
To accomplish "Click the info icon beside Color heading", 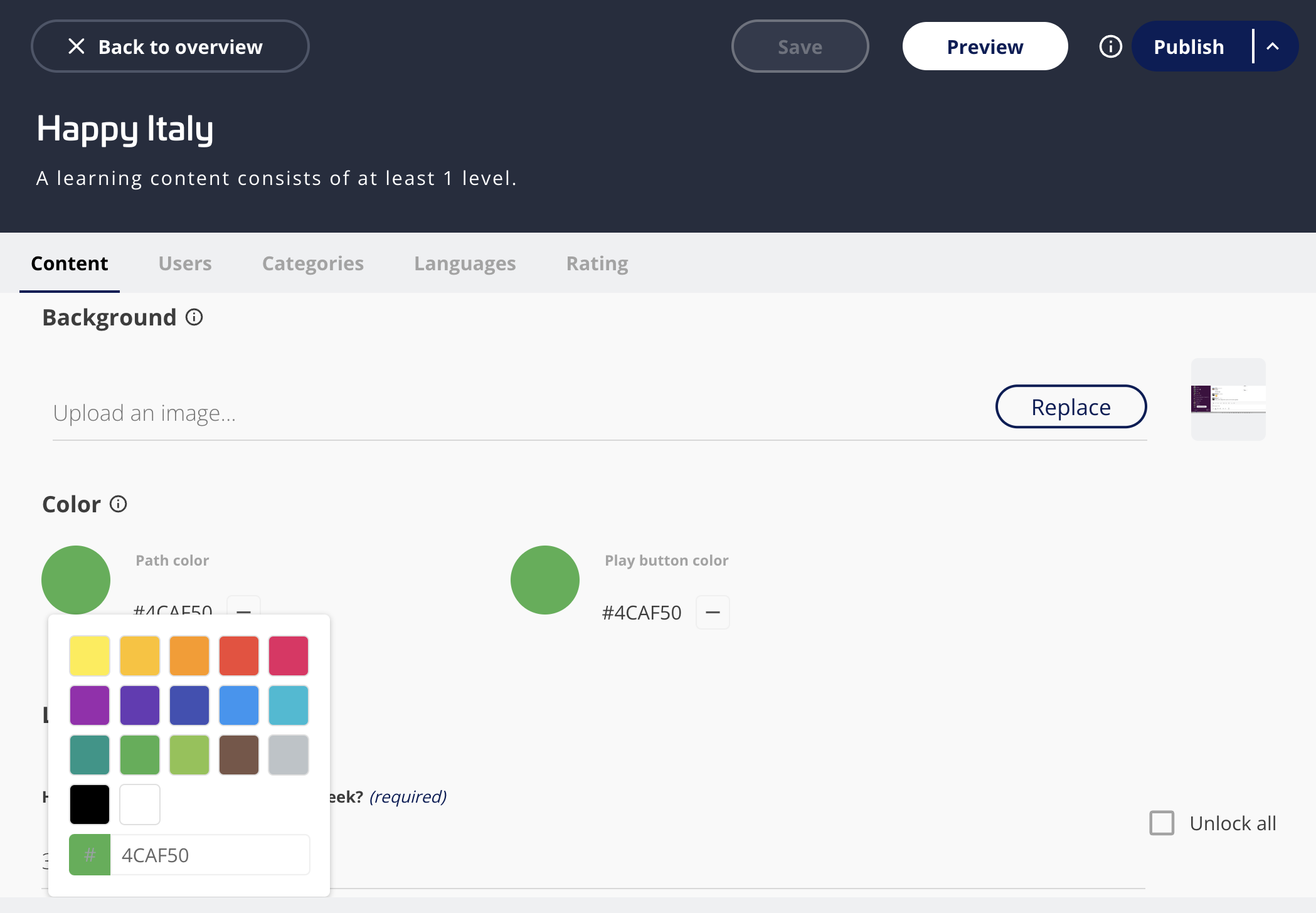I will click(118, 504).
